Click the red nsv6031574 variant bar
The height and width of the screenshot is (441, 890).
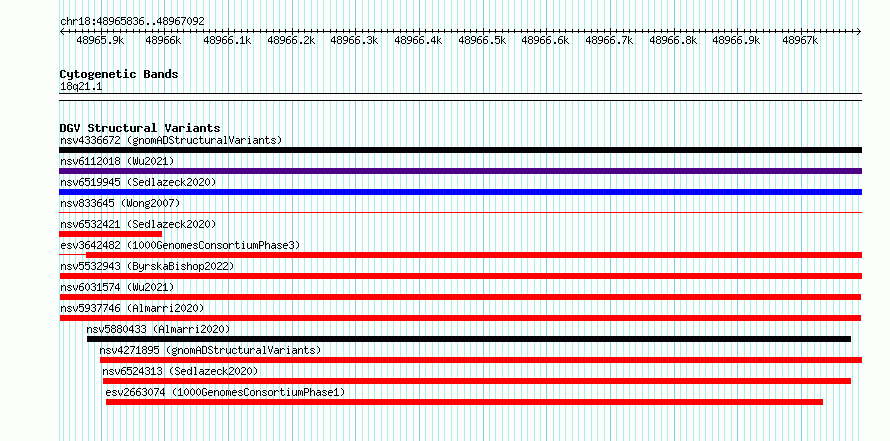(460, 297)
